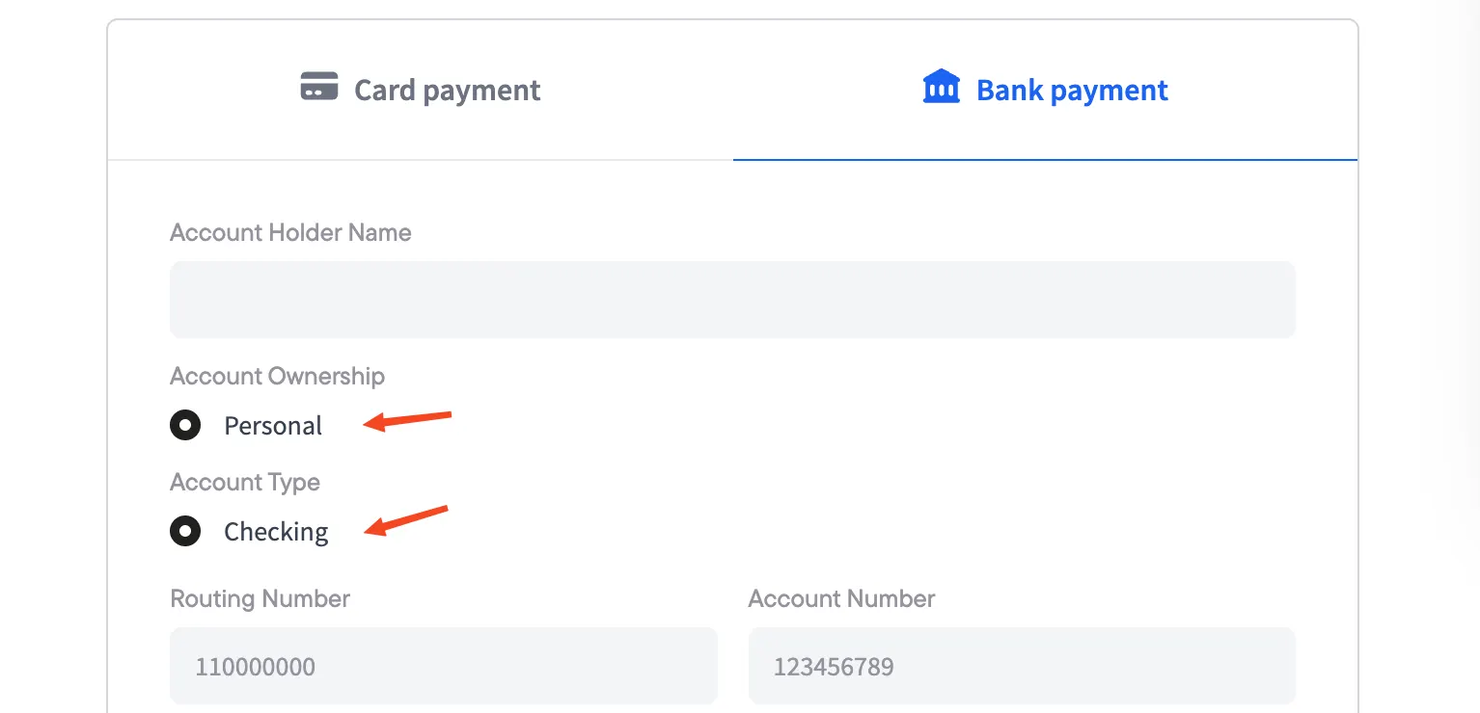
Task: Click the blue underline below Bank payment
Action: click(x=1045, y=159)
